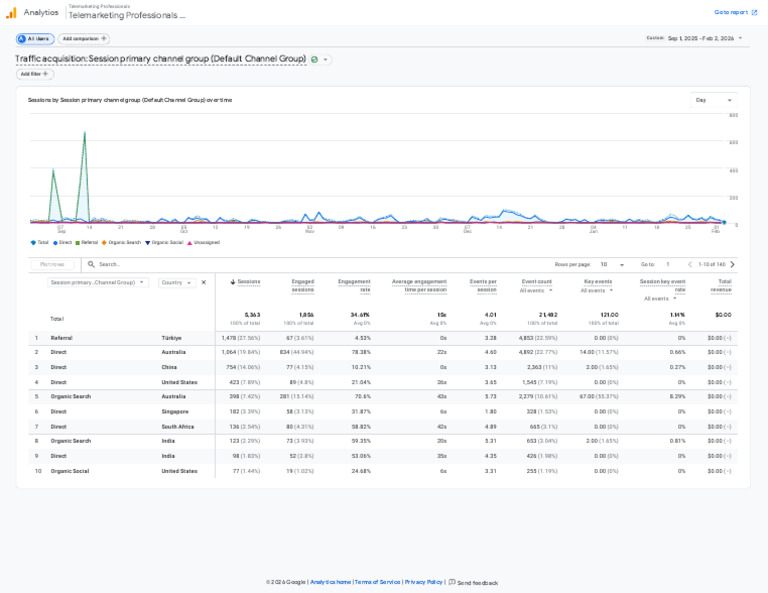The image size is (768, 593).
Task: Click the Direct United States row
Action: 383,382
